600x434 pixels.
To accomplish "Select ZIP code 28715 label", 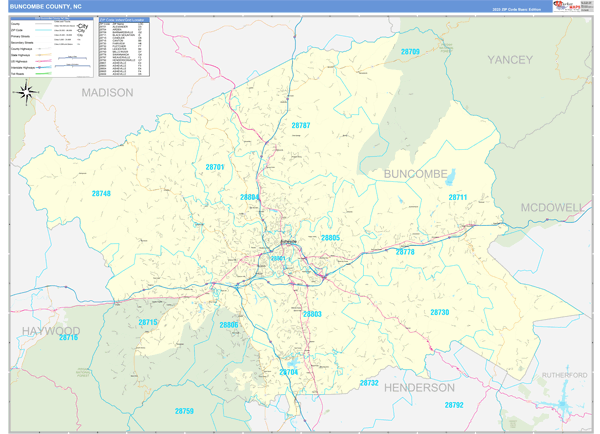I will [x=148, y=323].
